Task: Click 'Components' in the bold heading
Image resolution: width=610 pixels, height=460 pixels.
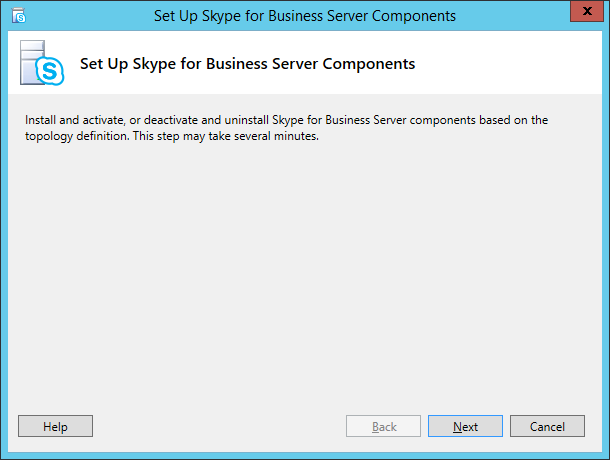Action: pyautogui.click(x=368, y=64)
